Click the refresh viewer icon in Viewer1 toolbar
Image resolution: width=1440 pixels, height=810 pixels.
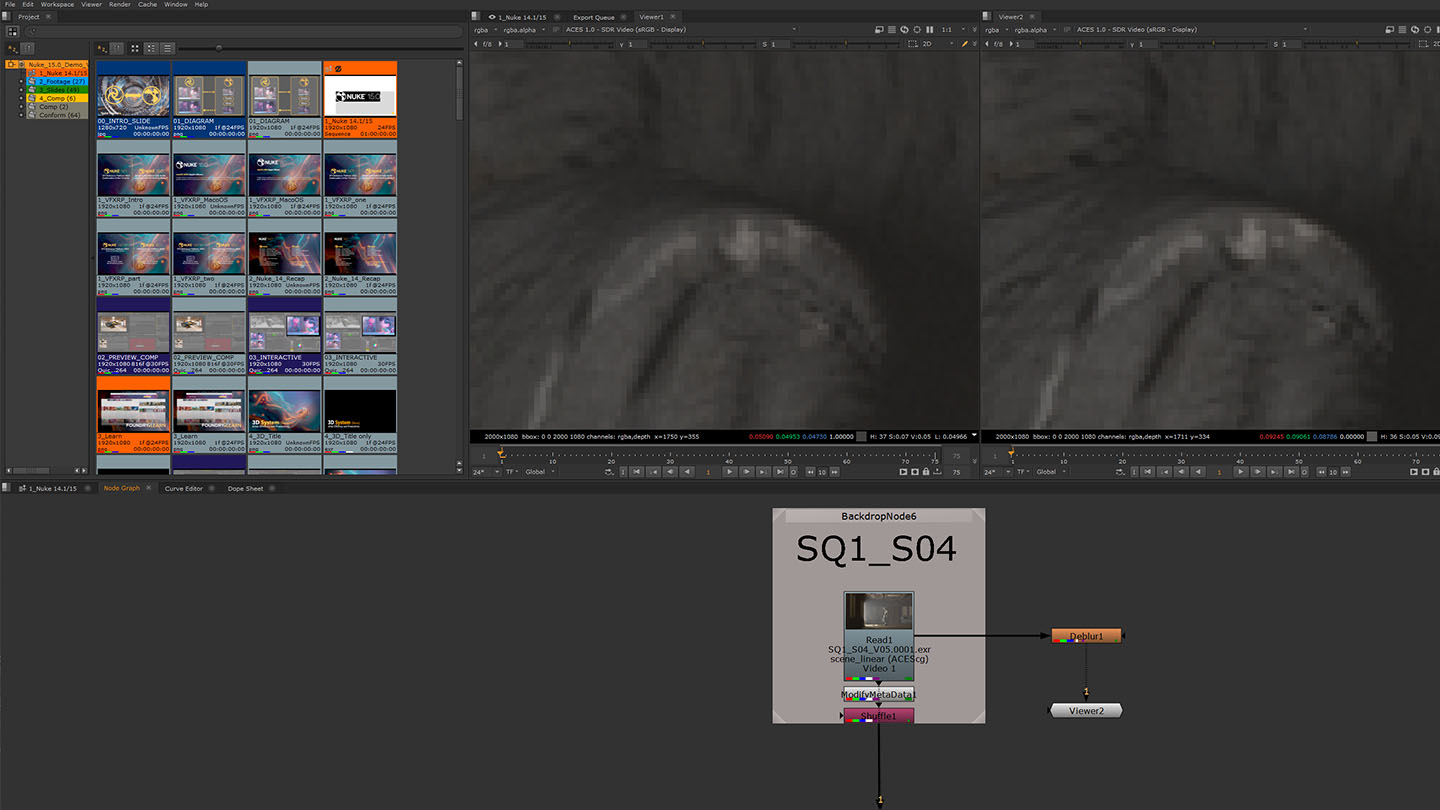(904, 29)
